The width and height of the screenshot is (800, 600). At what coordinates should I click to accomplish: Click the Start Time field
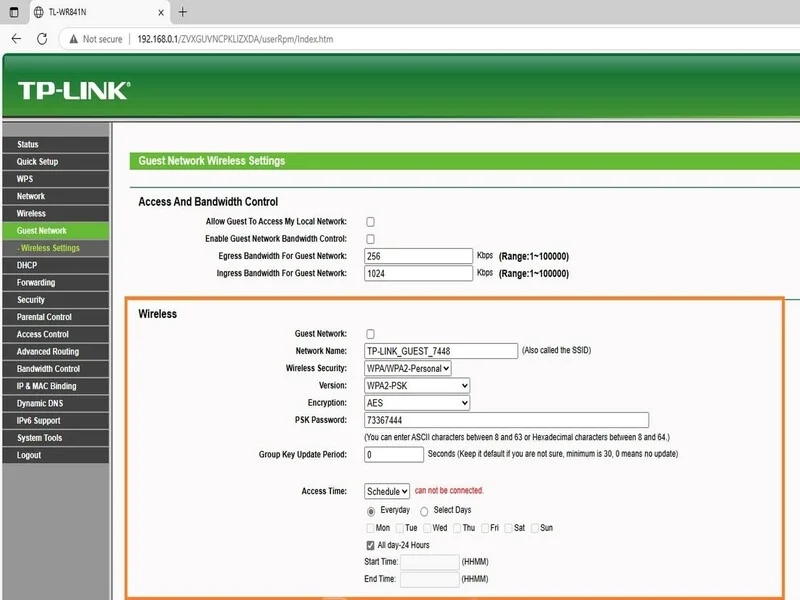click(x=430, y=562)
